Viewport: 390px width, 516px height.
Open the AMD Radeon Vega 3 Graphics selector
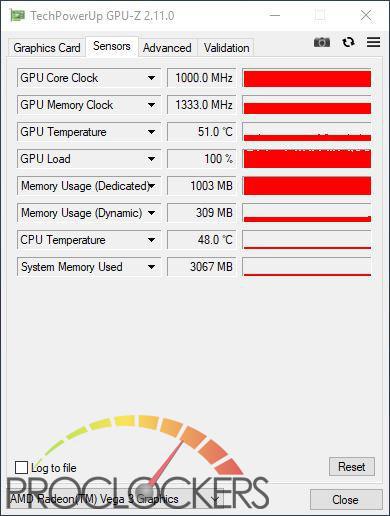pyautogui.click(x=114, y=499)
